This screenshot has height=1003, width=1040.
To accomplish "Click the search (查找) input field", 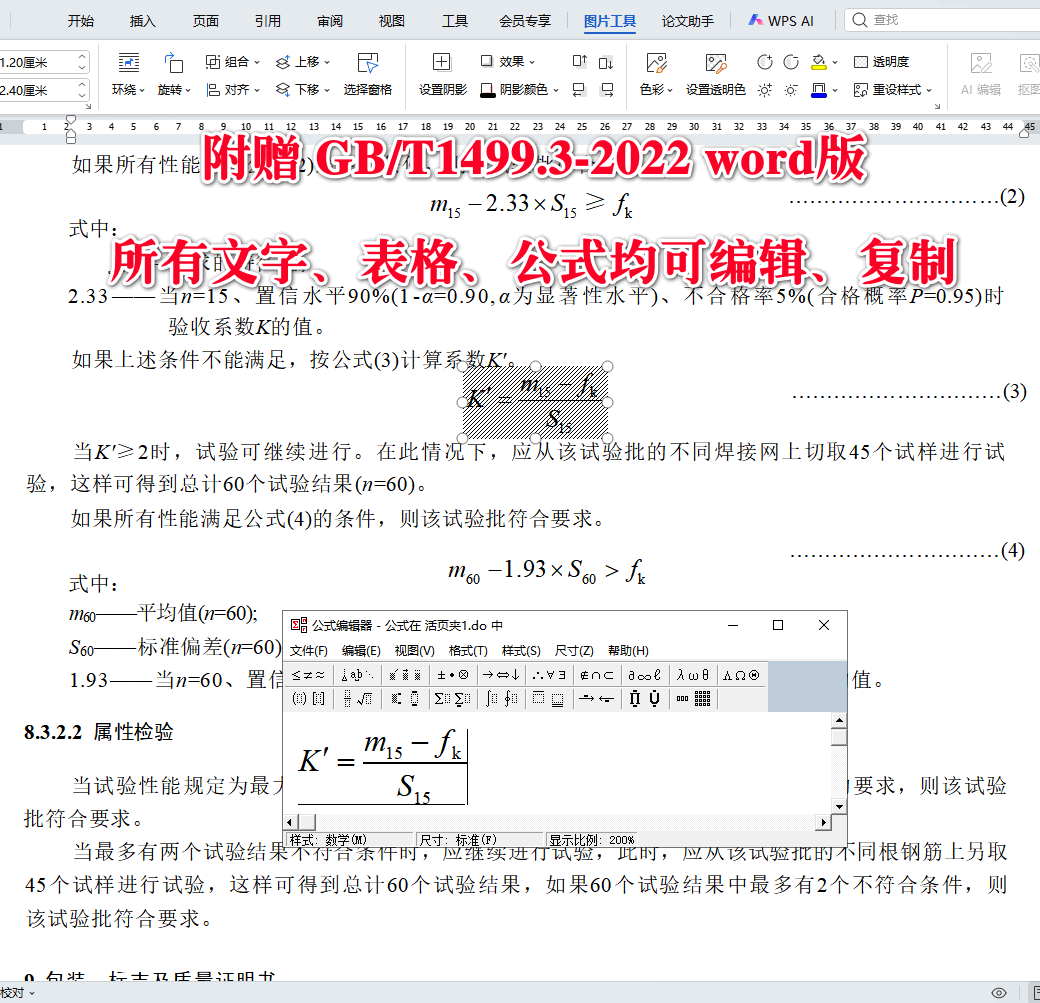I will click(944, 20).
